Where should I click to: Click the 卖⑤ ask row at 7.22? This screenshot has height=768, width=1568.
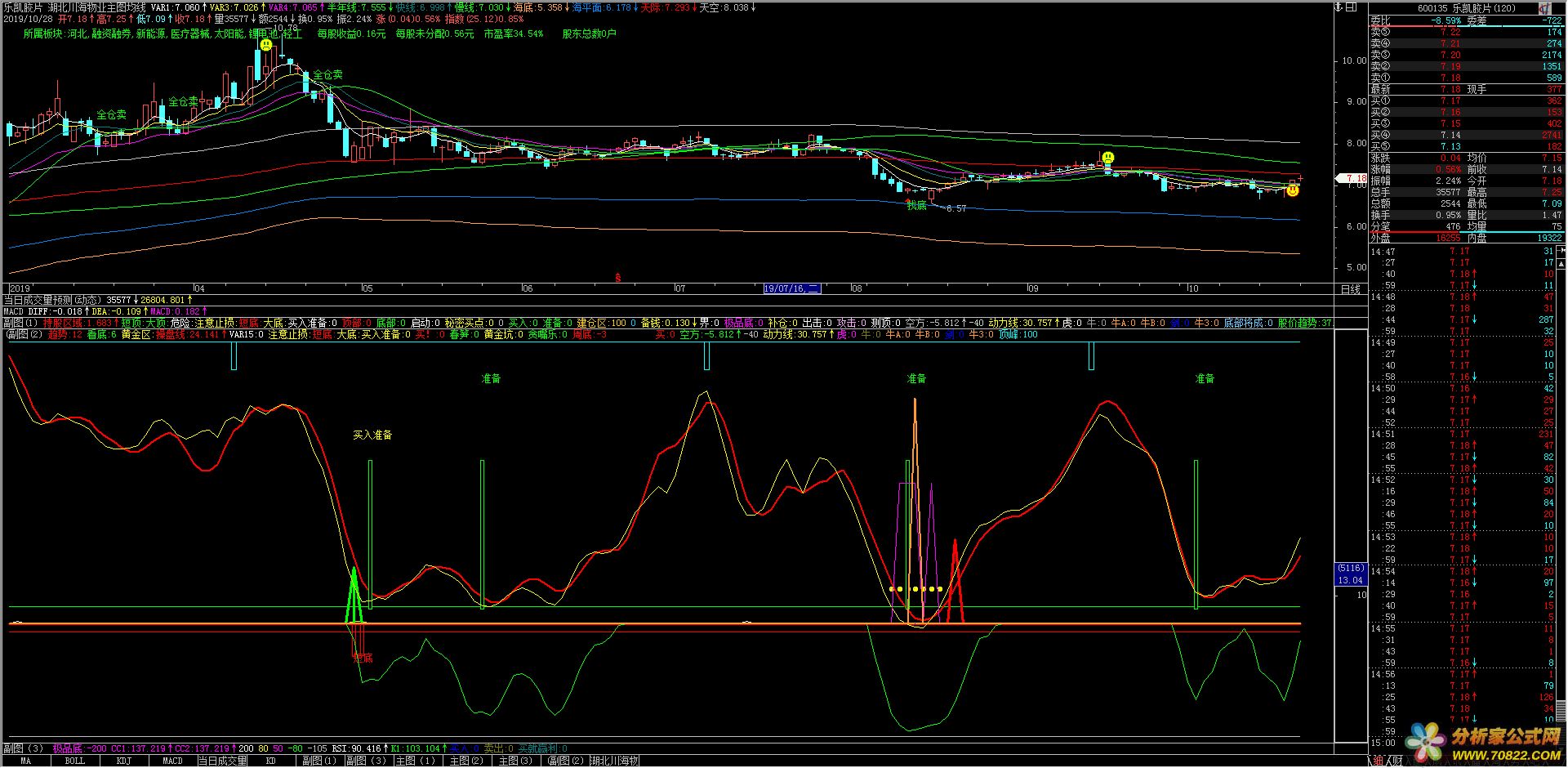(x=1467, y=32)
